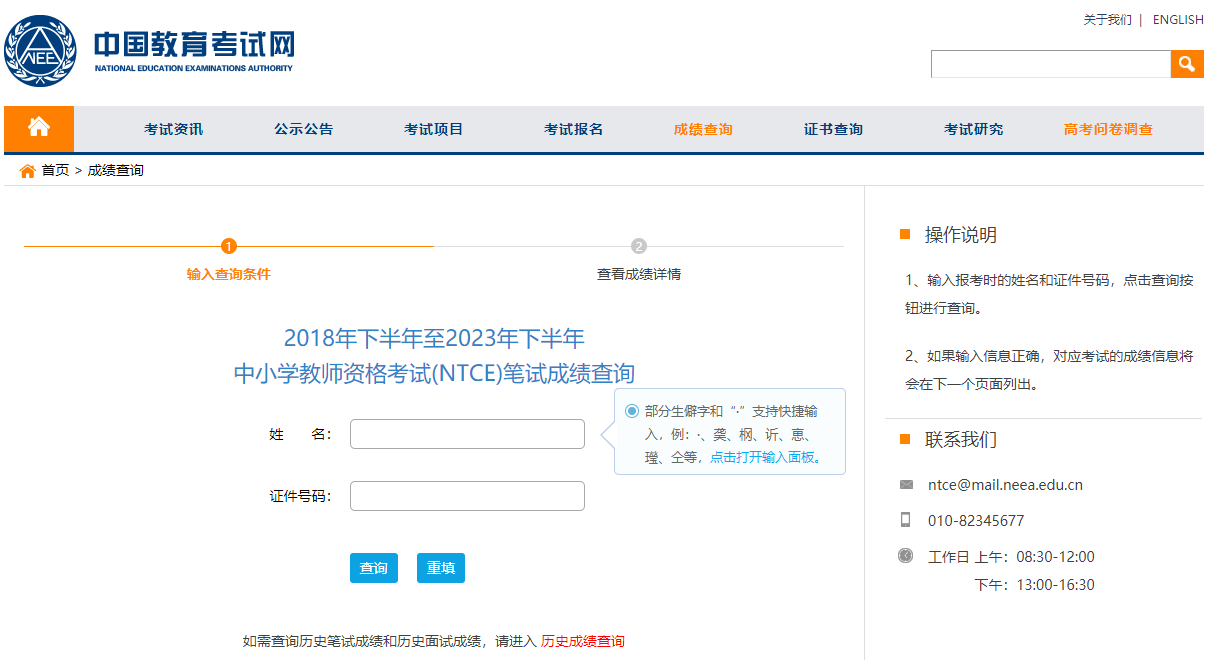Click the 重填 reset button
Viewport: 1209px width, 664px height.
point(440,567)
